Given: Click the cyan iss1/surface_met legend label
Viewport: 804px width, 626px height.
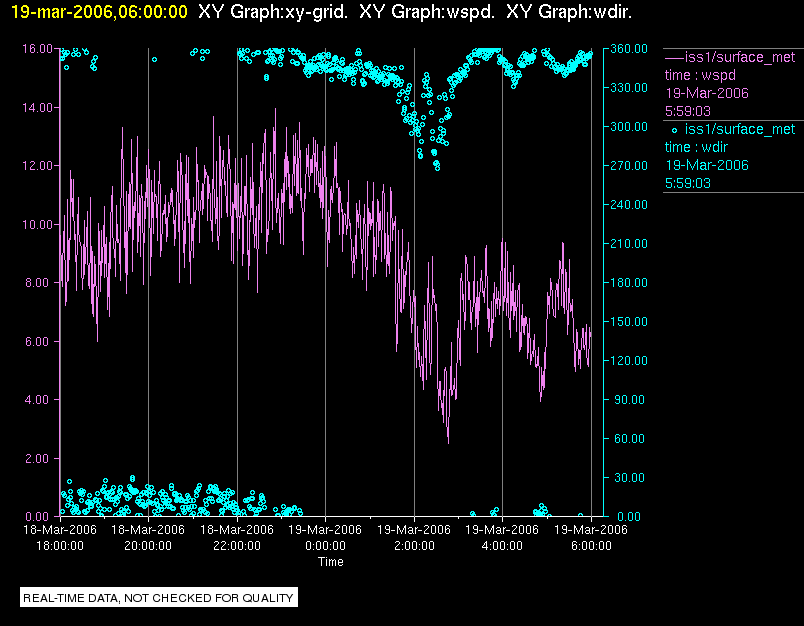Looking at the screenshot, I should [740, 129].
